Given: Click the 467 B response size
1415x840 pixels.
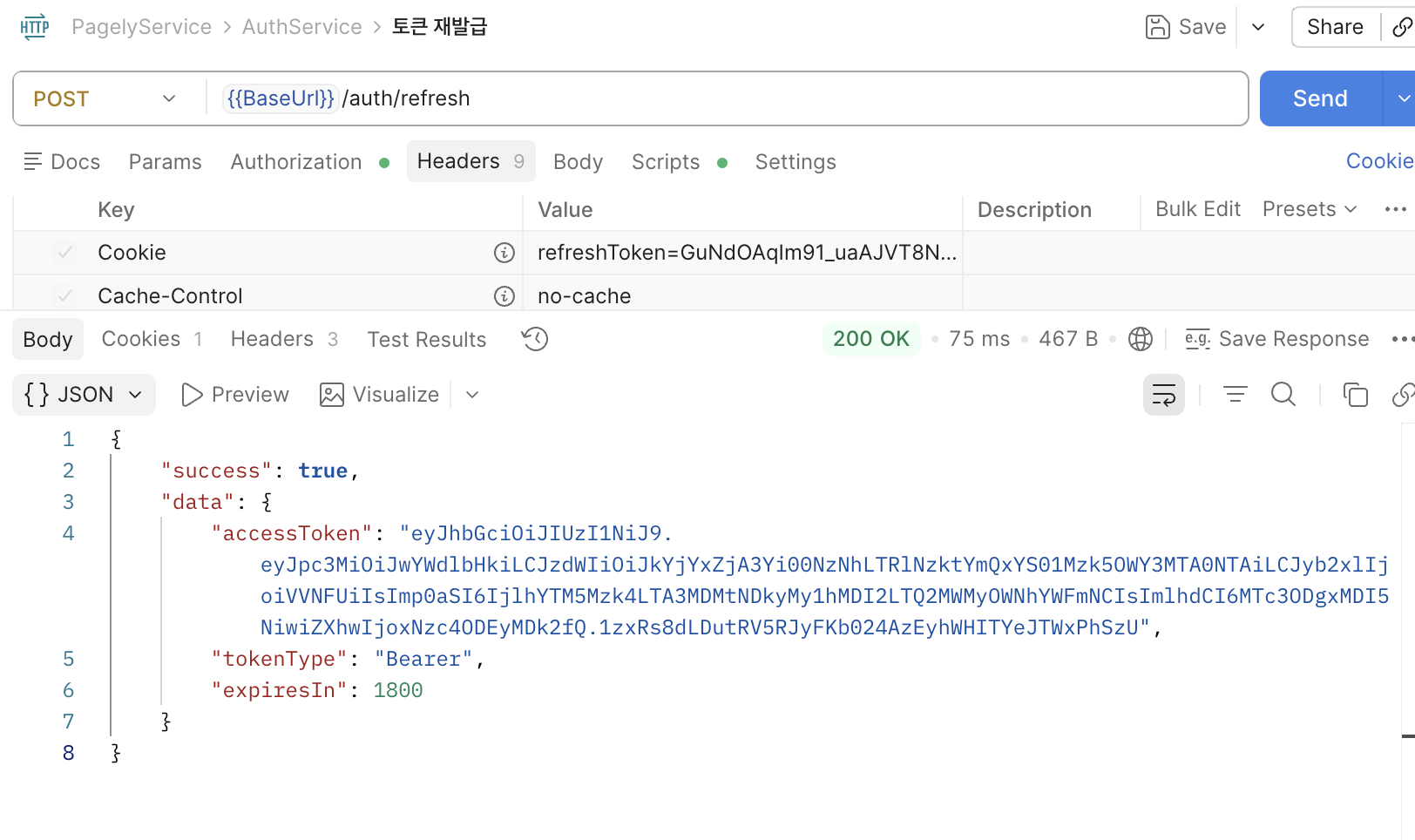Looking at the screenshot, I should (x=1068, y=339).
